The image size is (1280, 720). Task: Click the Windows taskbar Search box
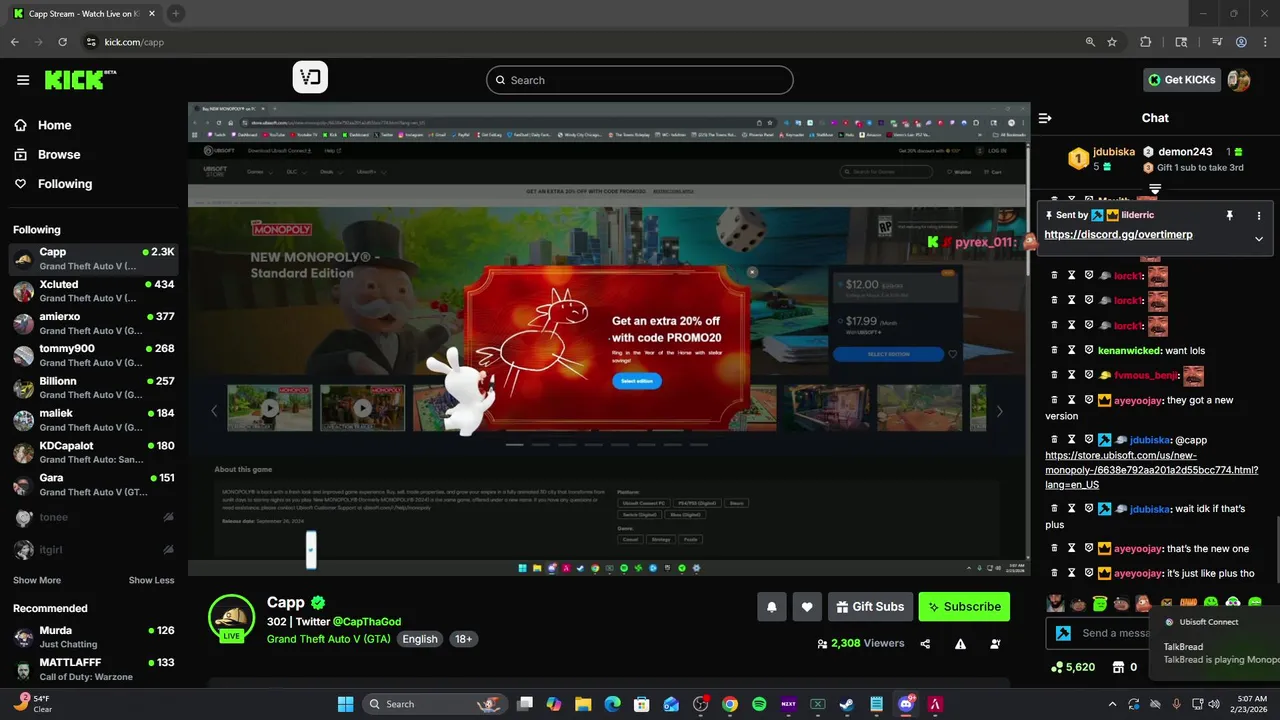click(x=433, y=704)
